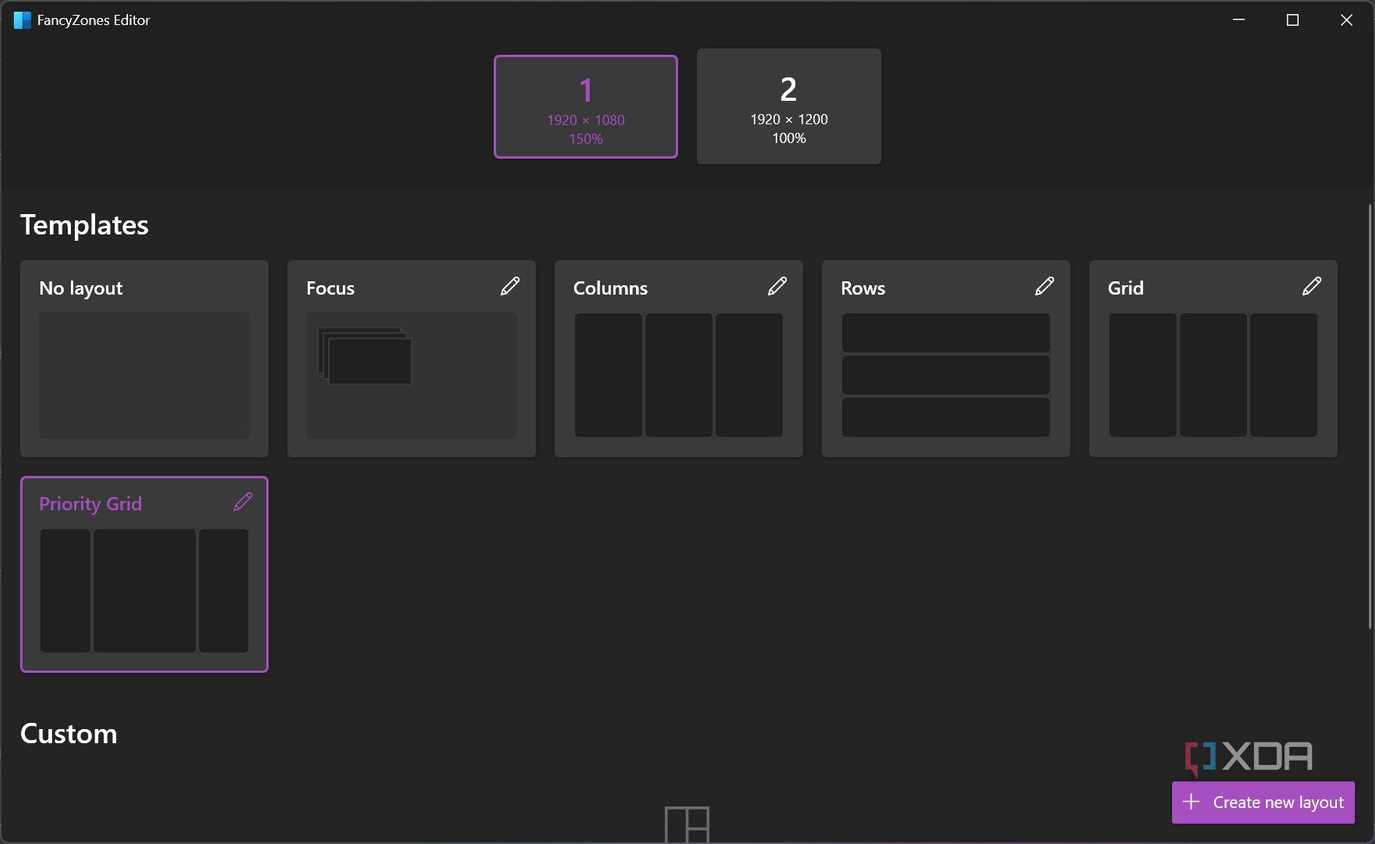Close the FancyZones Editor window
Screen dimensions: 1375x844
coord(1347,20)
